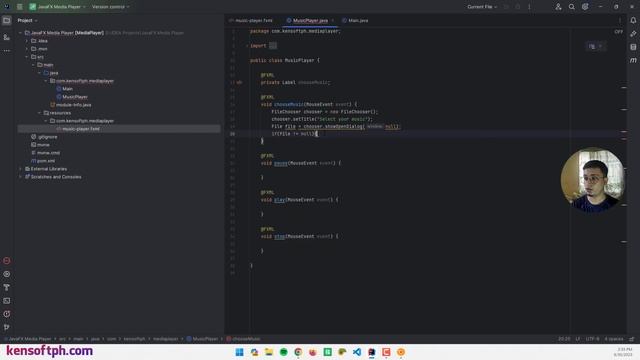Select Main class in project tree
The width and height of the screenshot is (640, 360).
point(67,89)
